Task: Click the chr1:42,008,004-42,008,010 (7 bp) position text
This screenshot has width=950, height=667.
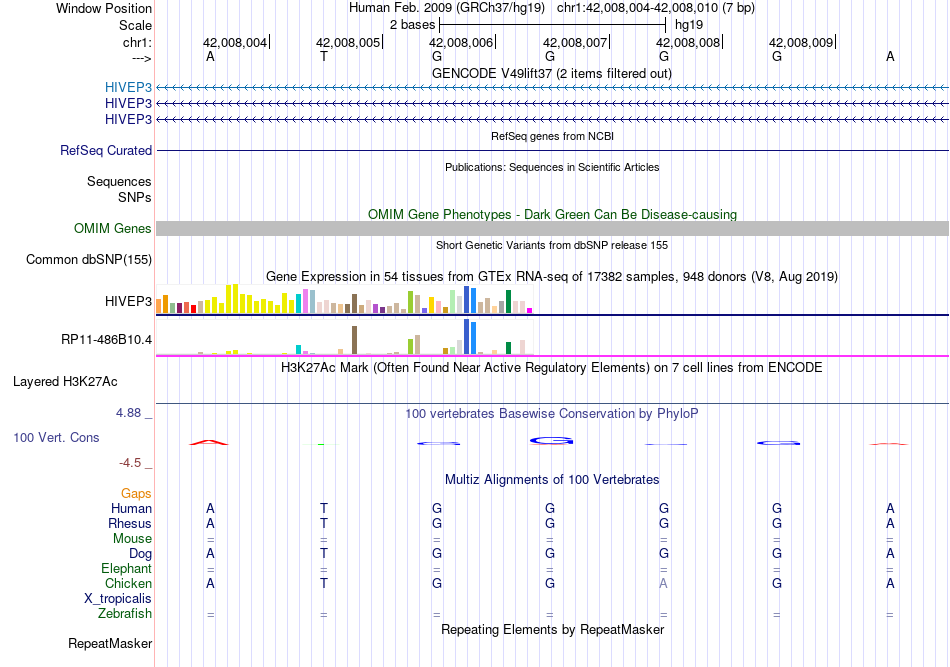Action: pos(656,8)
